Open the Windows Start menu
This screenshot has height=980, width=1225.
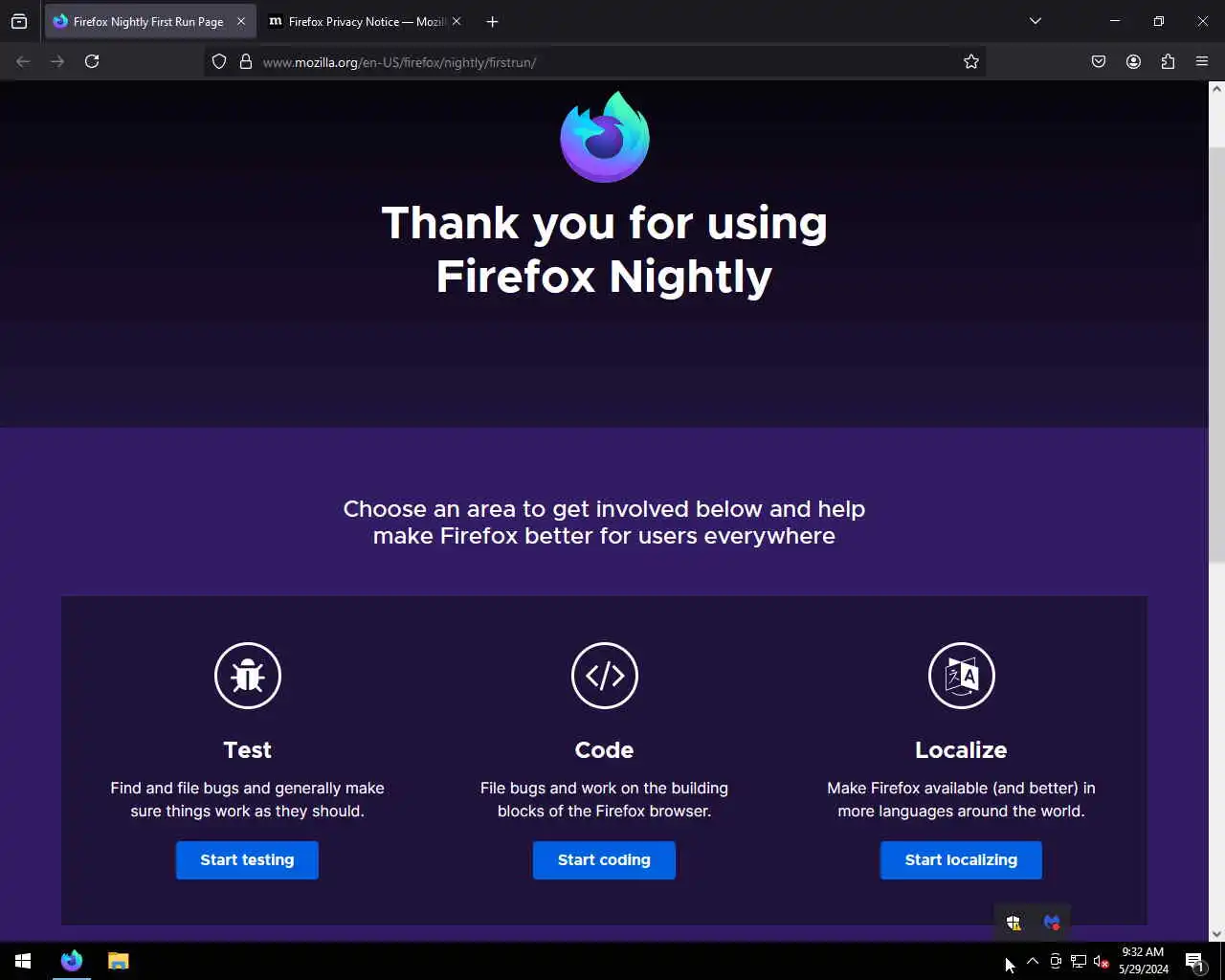pyautogui.click(x=23, y=961)
